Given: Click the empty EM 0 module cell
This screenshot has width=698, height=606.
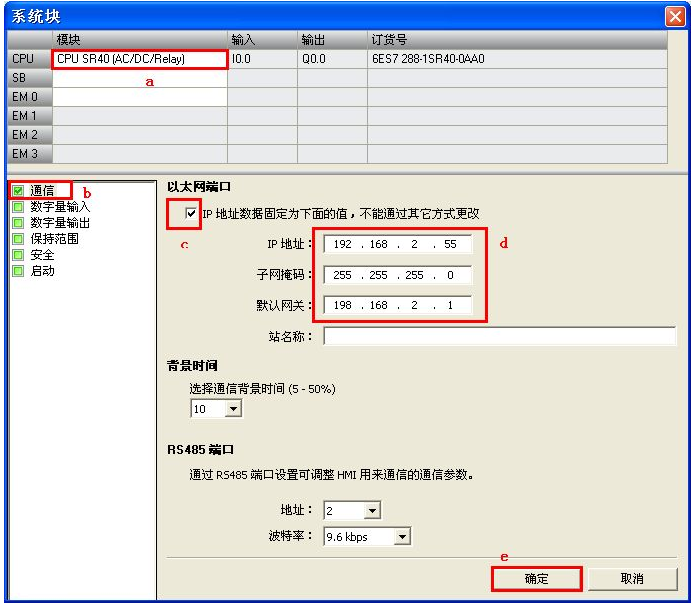Looking at the screenshot, I should [x=140, y=97].
